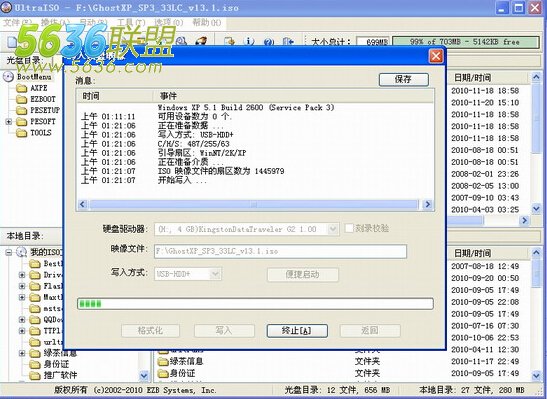Click the 大小总计 699MB field
The width and height of the screenshot is (547, 399).
373,42
